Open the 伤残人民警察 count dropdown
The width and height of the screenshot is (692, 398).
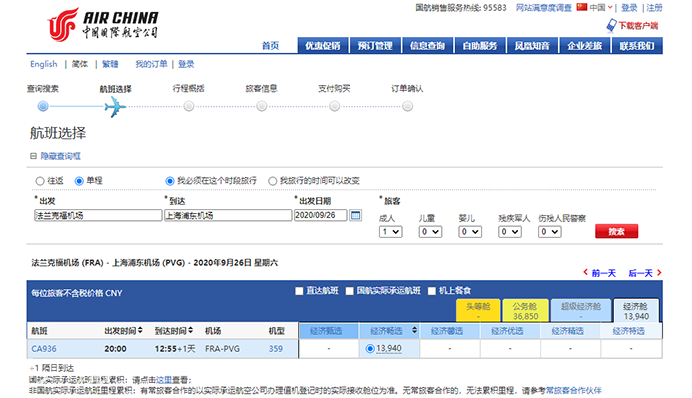click(x=549, y=232)
